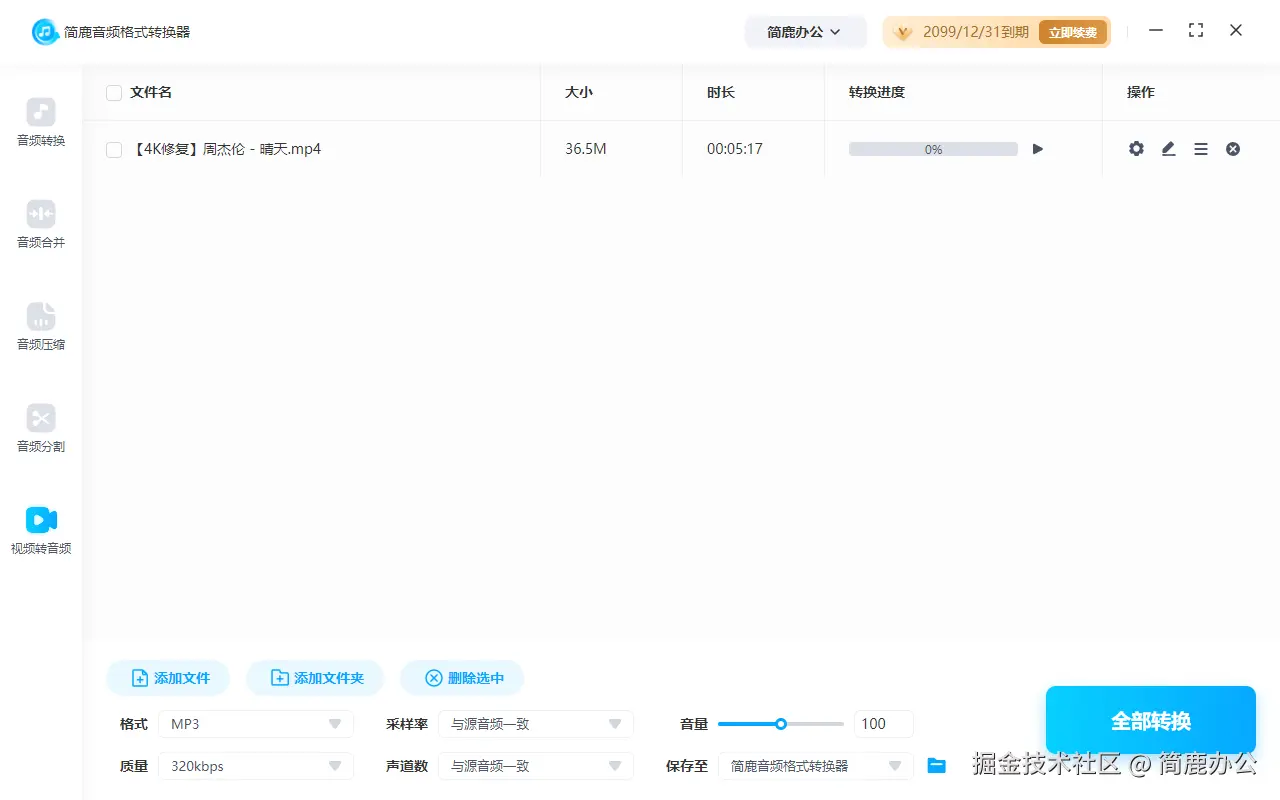Open the 音频分割 tool

click(x=40, y=426)
